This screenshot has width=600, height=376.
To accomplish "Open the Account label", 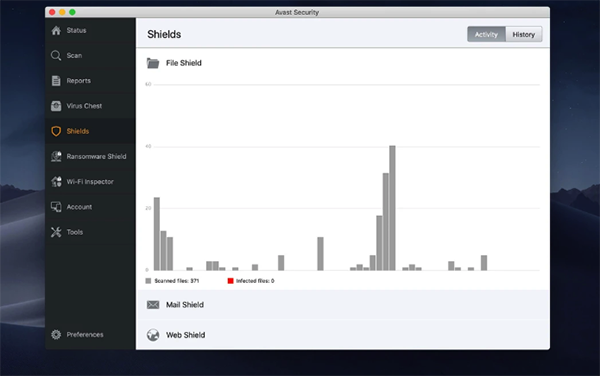I will click(79, 207).
